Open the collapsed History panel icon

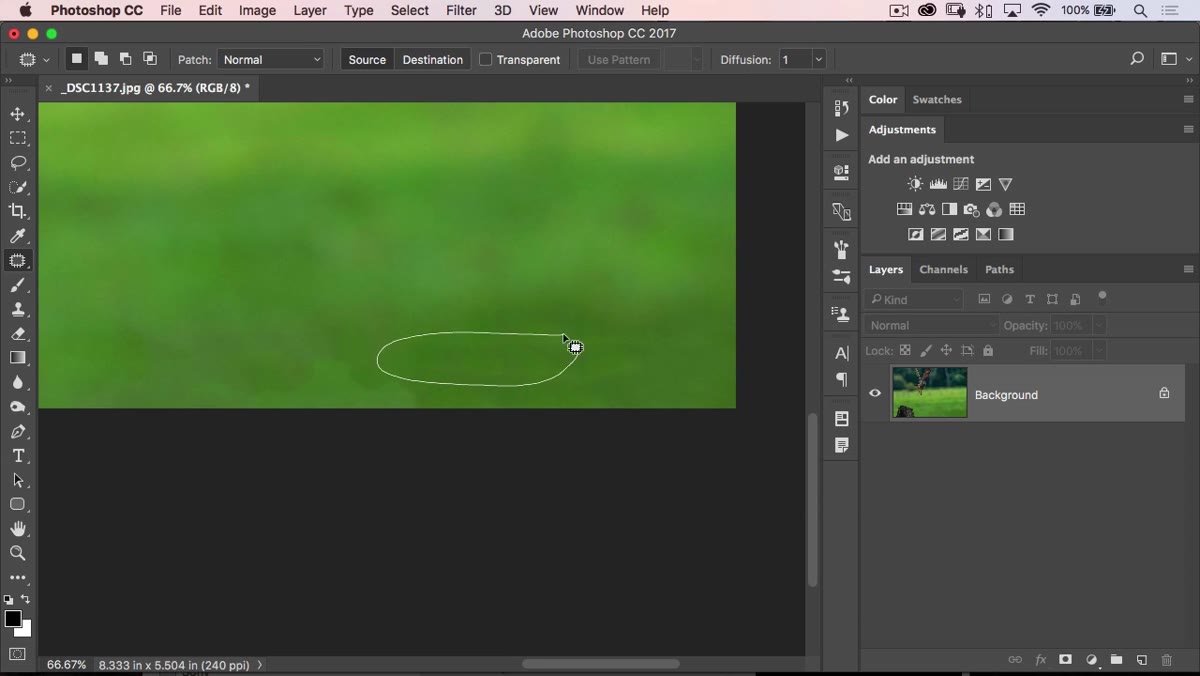[841, 108]
